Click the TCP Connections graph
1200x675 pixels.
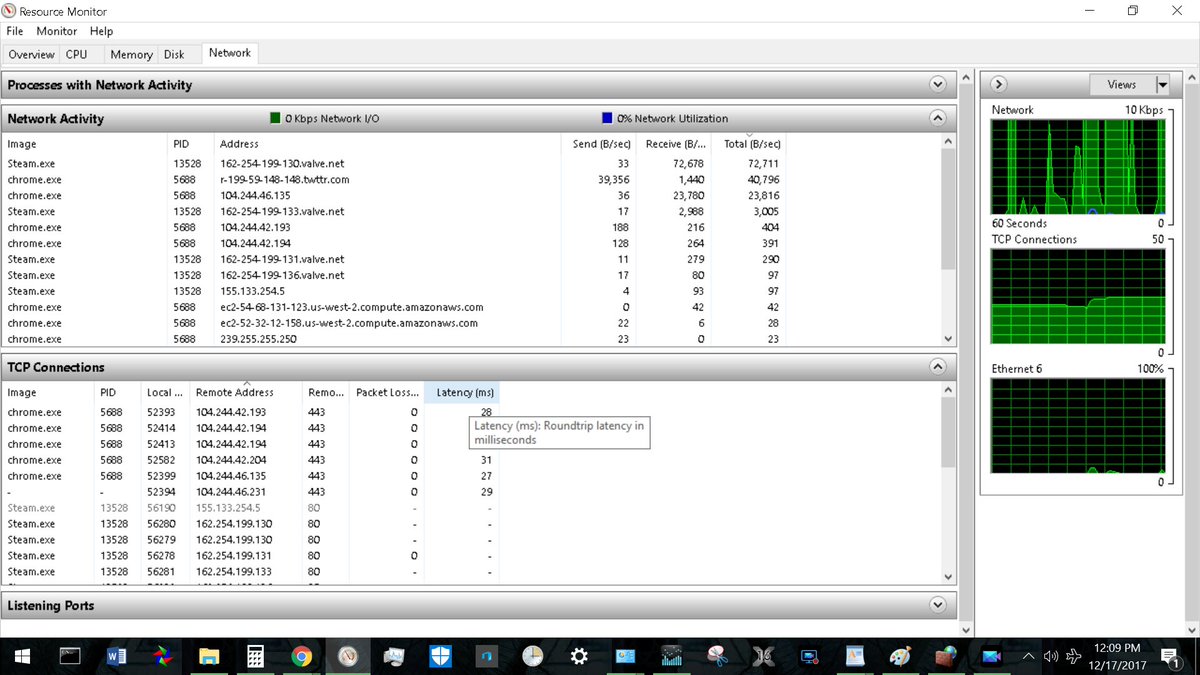(1078, 296)
